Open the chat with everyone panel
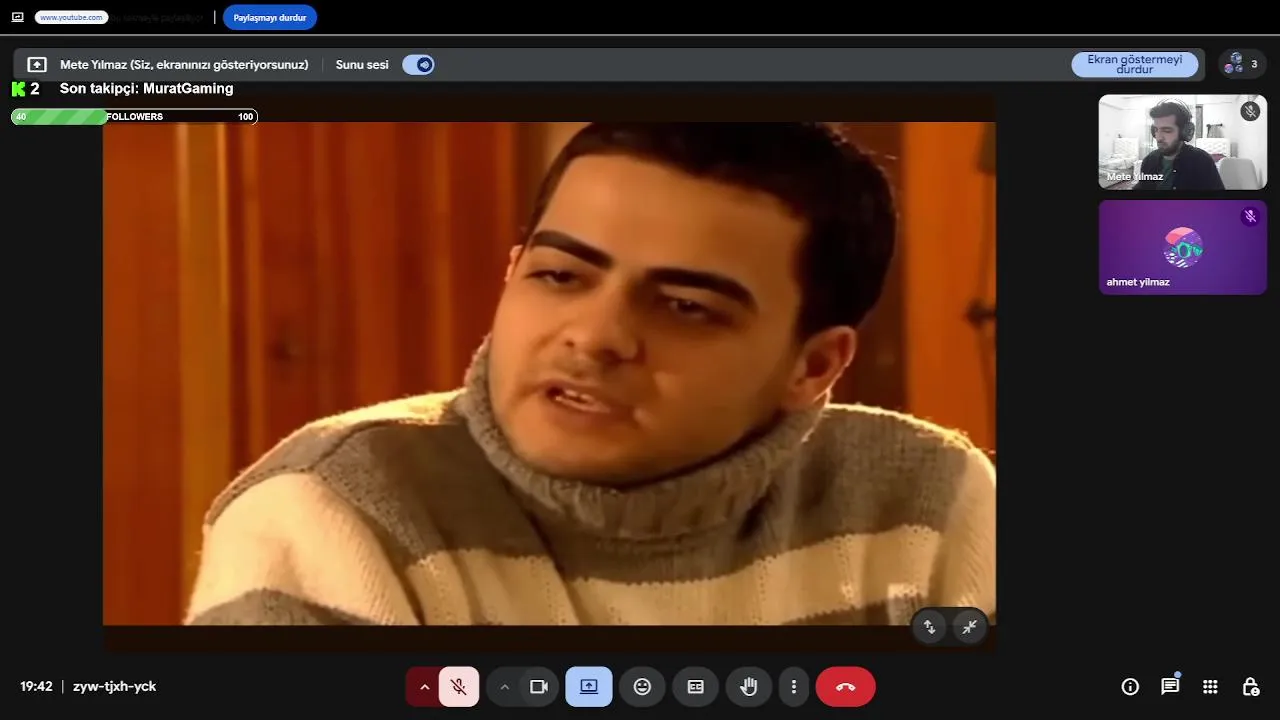The image size is (1280, 720). tap(1170, 687)
